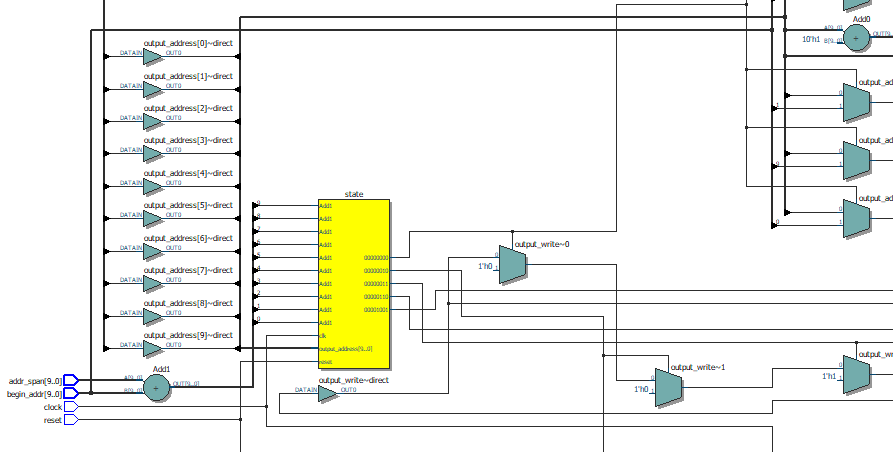The height and width of the screenshot is (452, 893).
Task: Click the addr_span[9..0] input pin symbol
Action: coord(71,380)
